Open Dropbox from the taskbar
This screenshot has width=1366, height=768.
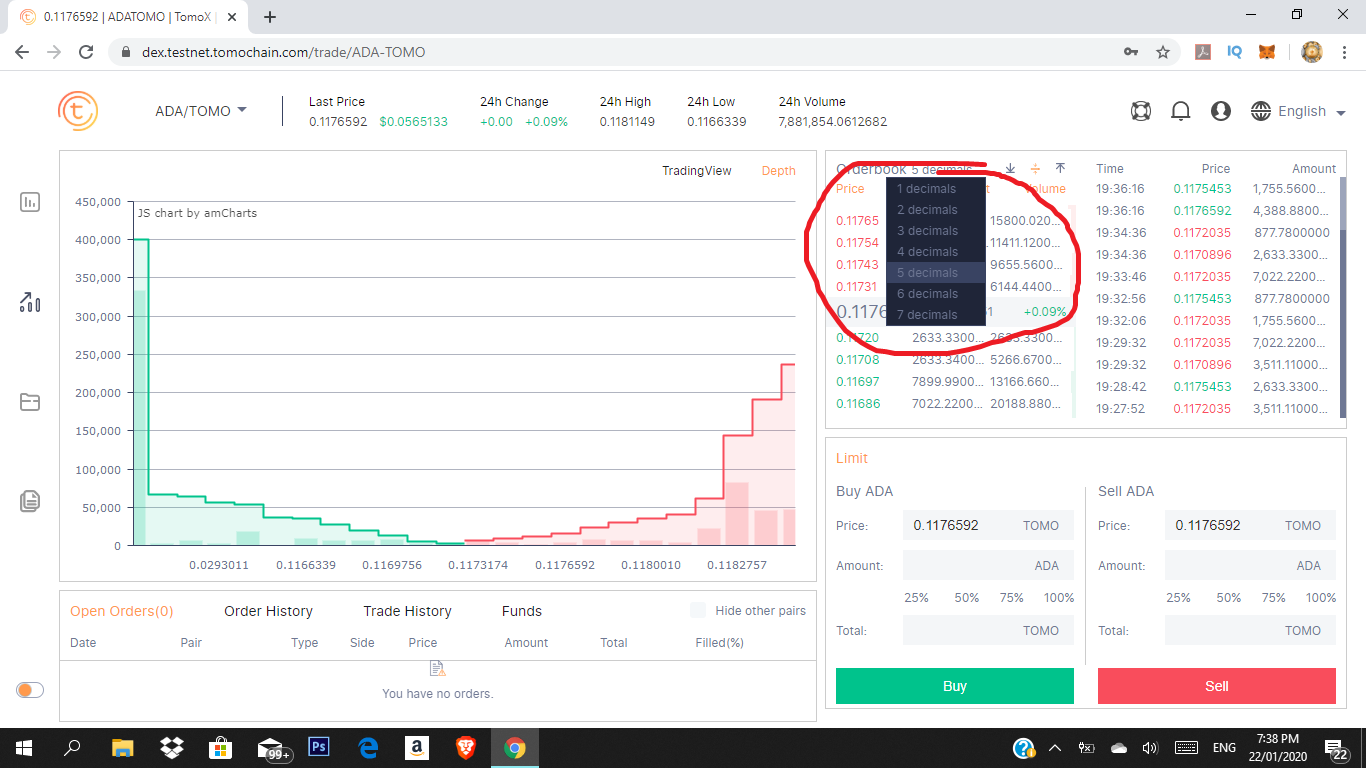click(x=172, y=747)
